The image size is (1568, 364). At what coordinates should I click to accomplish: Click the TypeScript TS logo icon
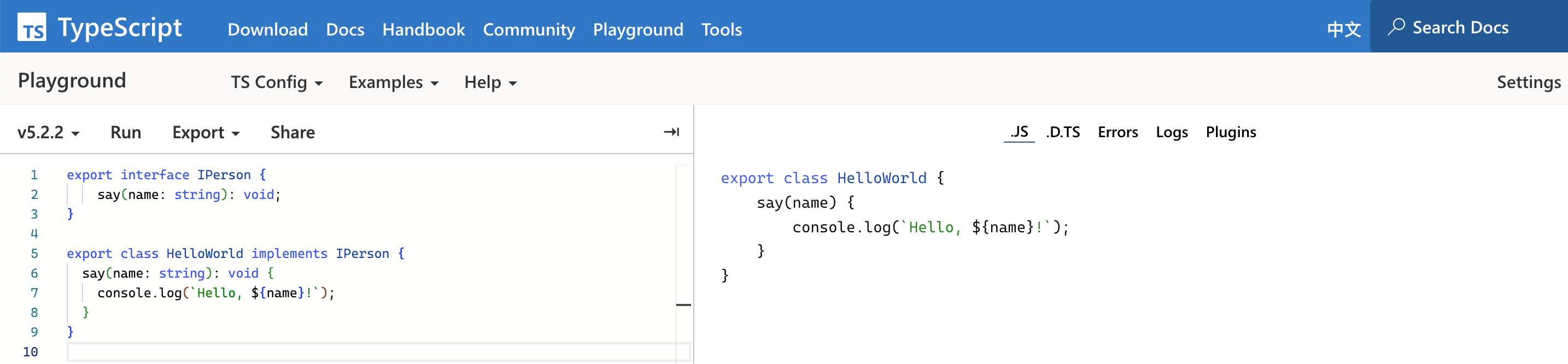[32, 27]
